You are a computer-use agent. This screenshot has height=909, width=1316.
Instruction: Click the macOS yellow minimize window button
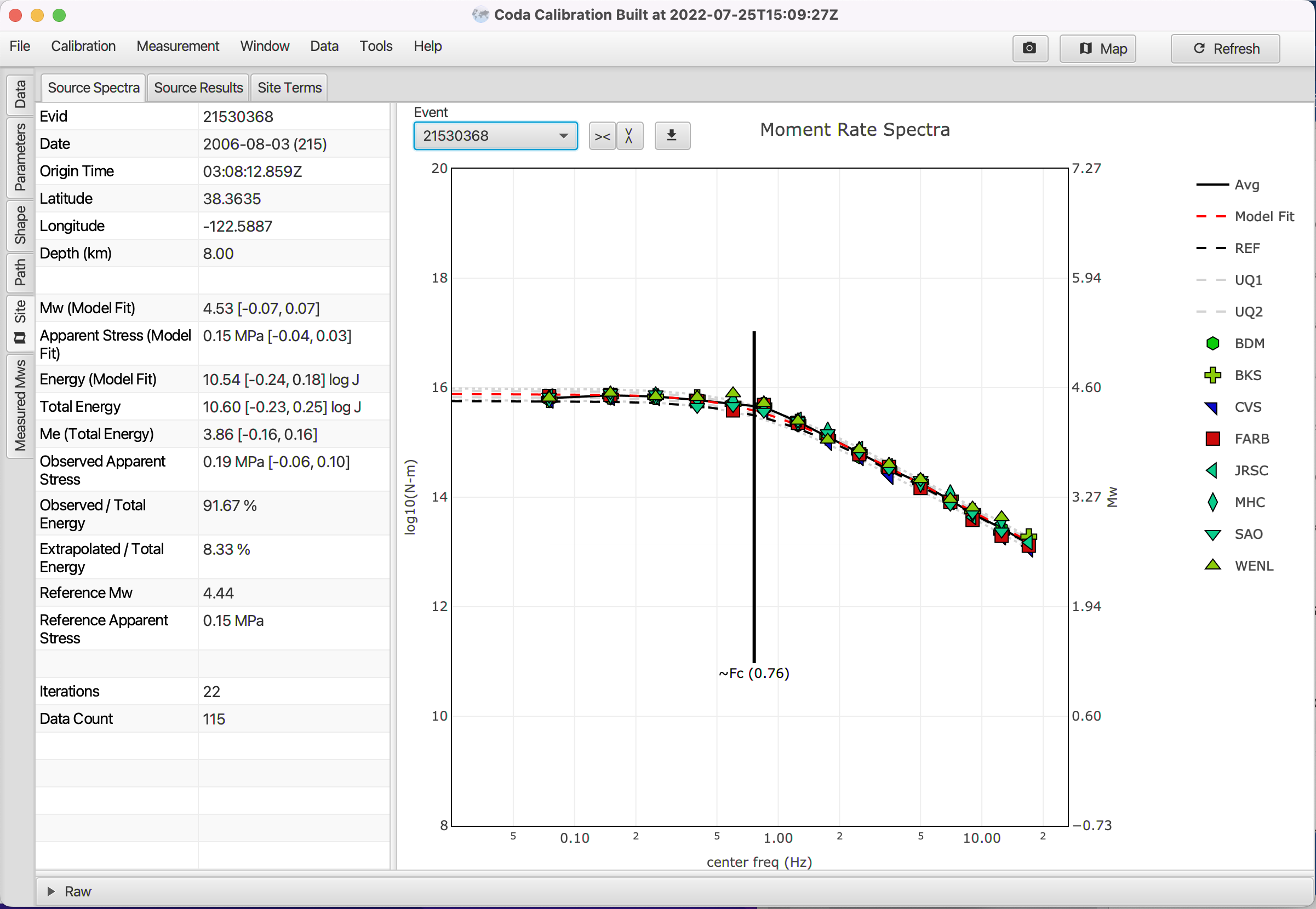pyautogui.click(x=37, y=15)
